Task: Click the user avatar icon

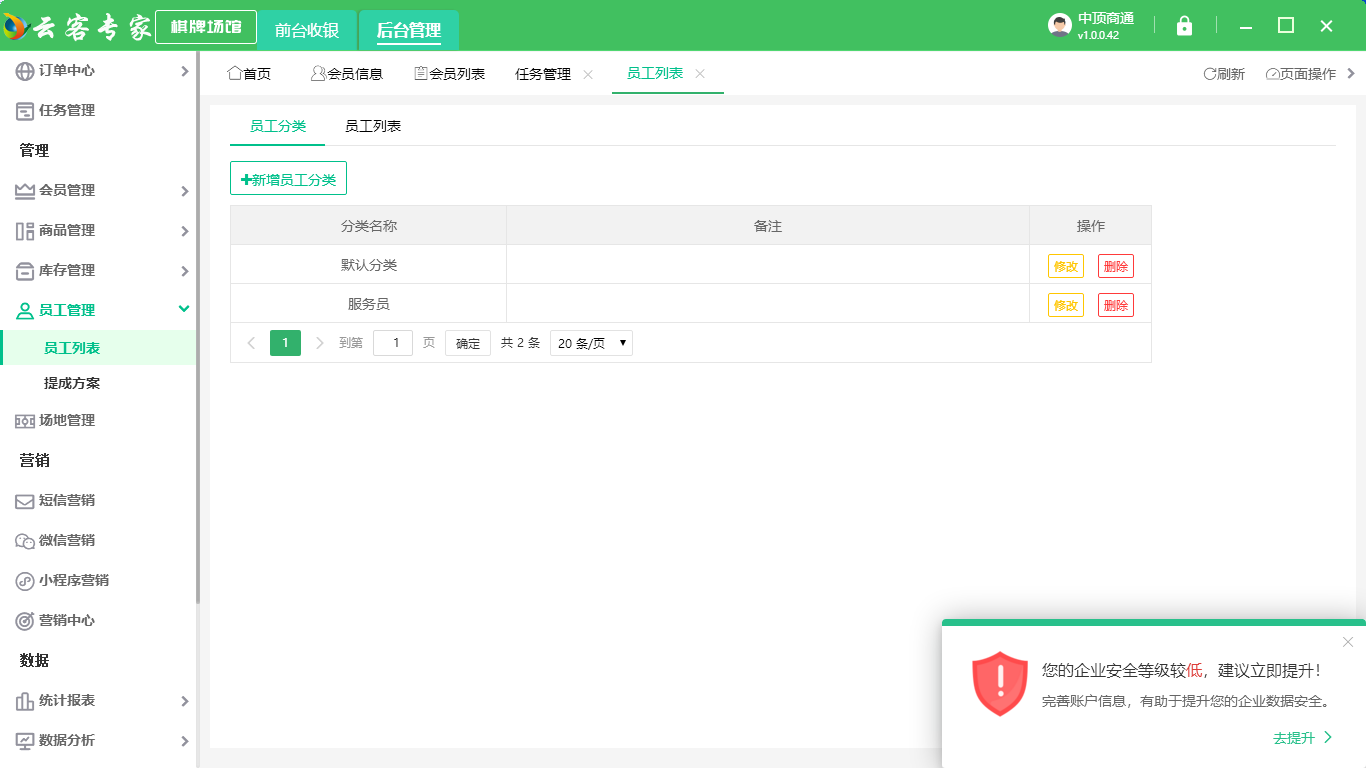Action: (1059, 26)
